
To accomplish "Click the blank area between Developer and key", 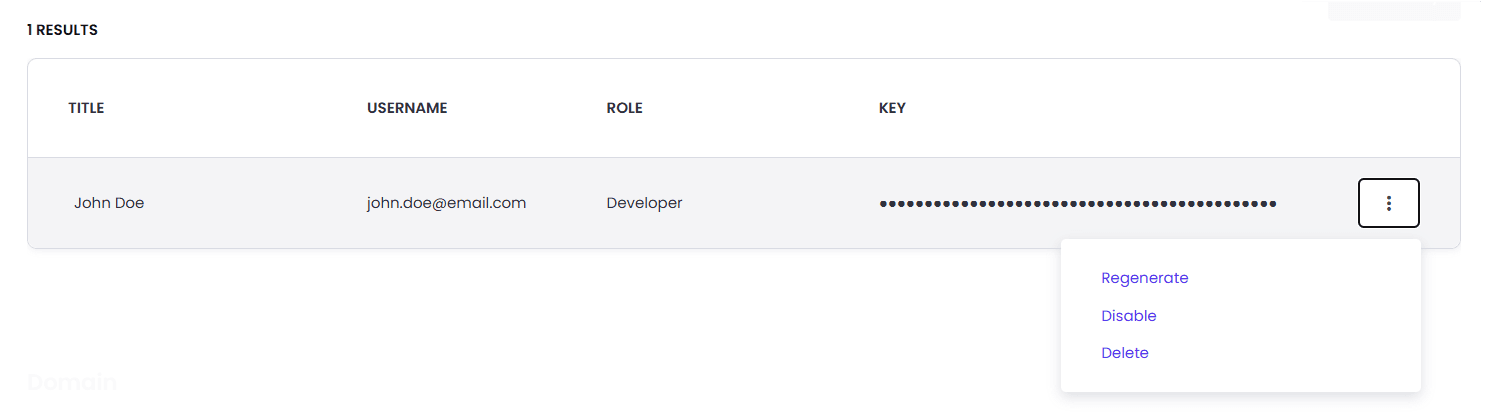I will coord(780,203).
